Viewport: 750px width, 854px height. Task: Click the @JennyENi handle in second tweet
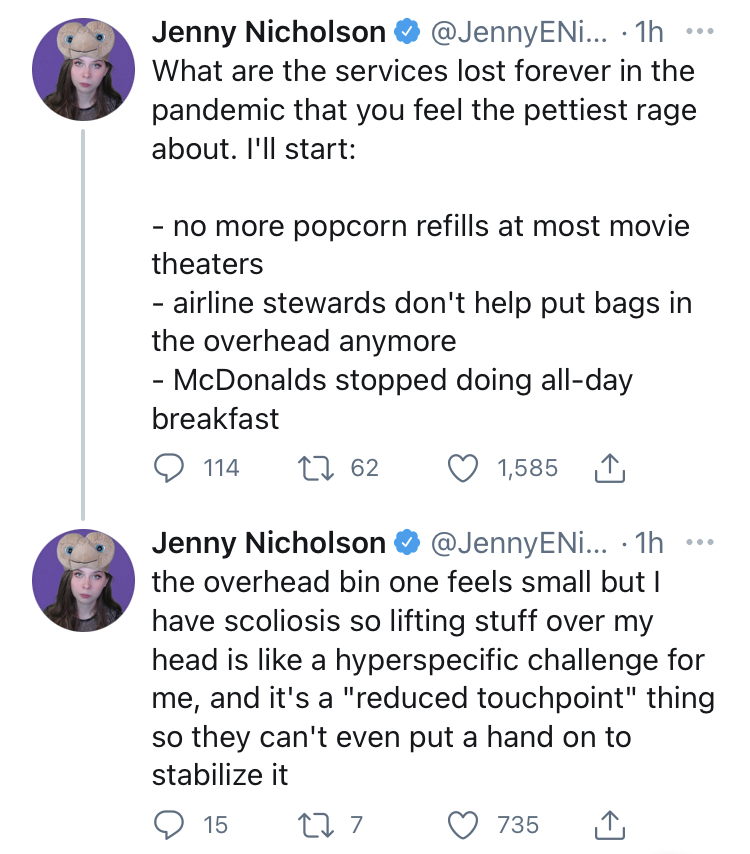pos(519,543)
